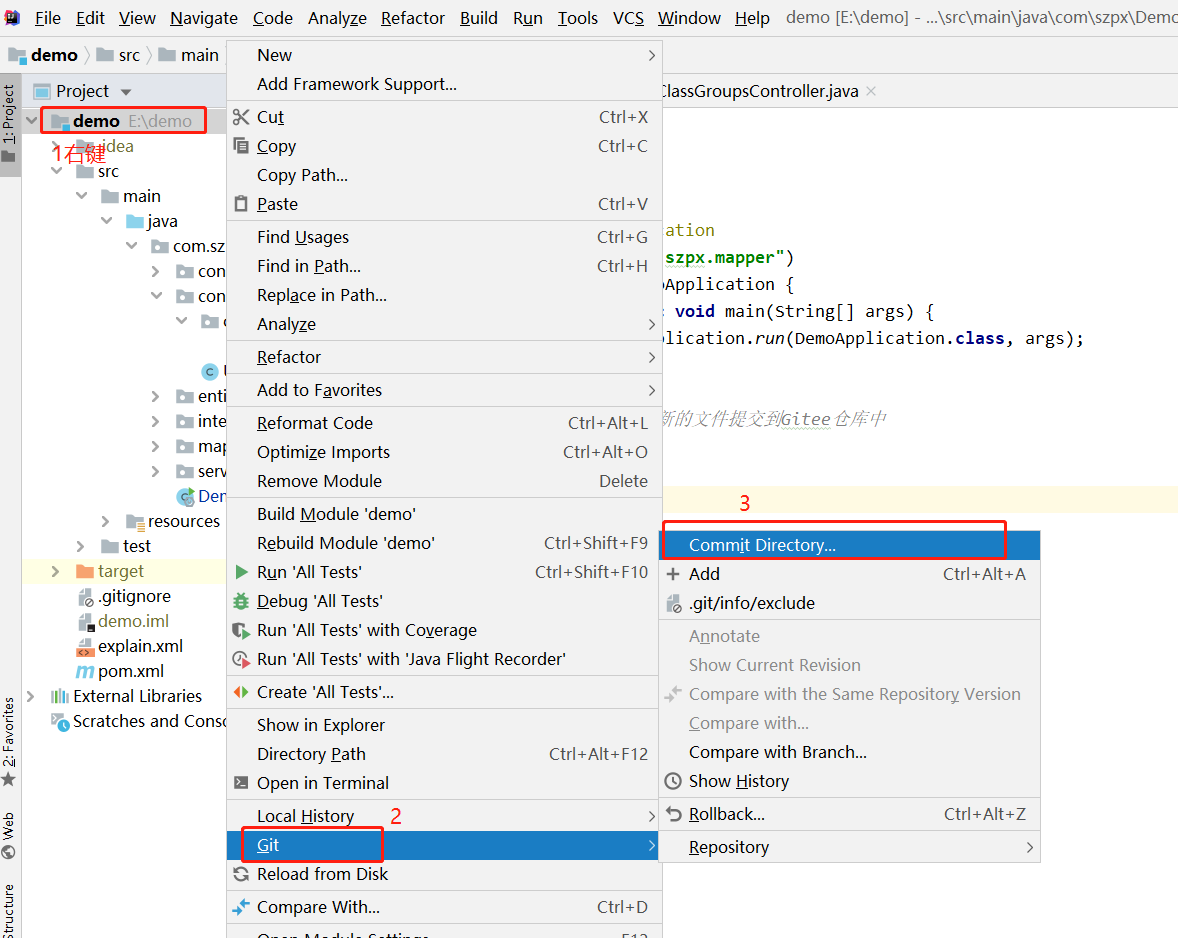Choose Show in Explorer

tap(443, 725)
